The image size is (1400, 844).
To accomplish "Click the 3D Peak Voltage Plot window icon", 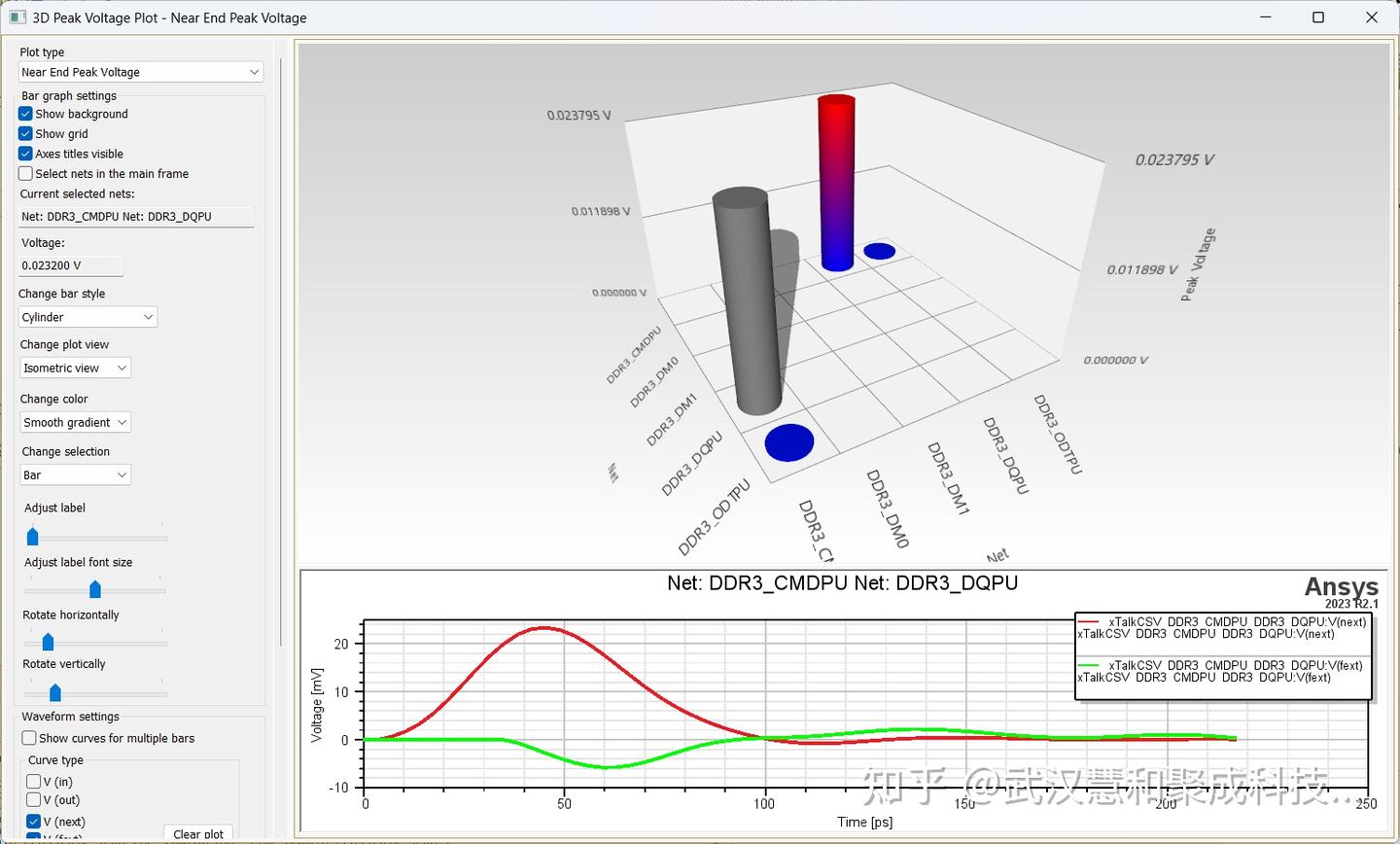I will click(x=17, y=18).
